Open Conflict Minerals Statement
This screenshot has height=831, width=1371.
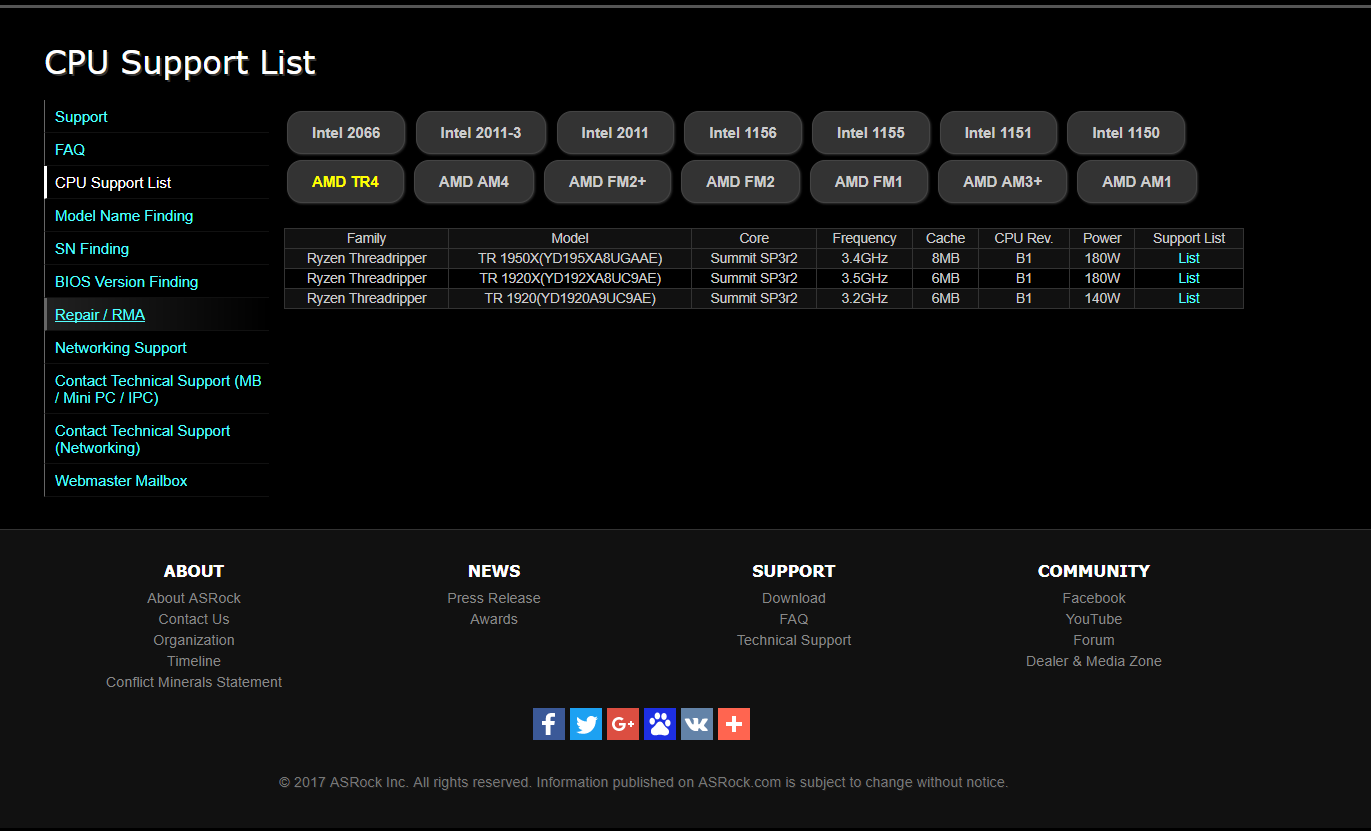(x=194, y=682)
